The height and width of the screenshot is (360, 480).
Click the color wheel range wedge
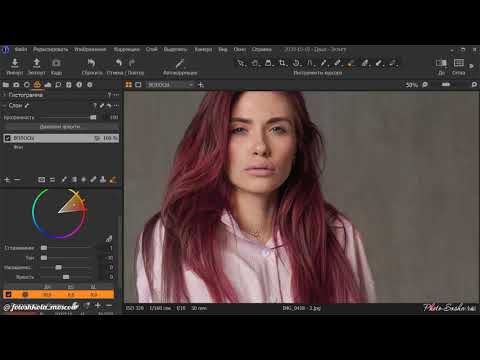point(73,205)
